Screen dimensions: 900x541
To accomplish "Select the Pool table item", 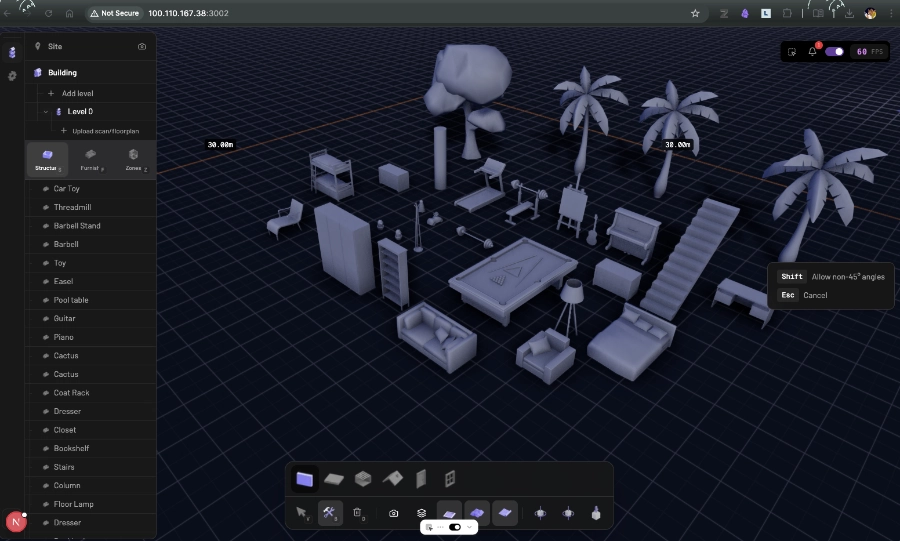I will tap(91, 300).
